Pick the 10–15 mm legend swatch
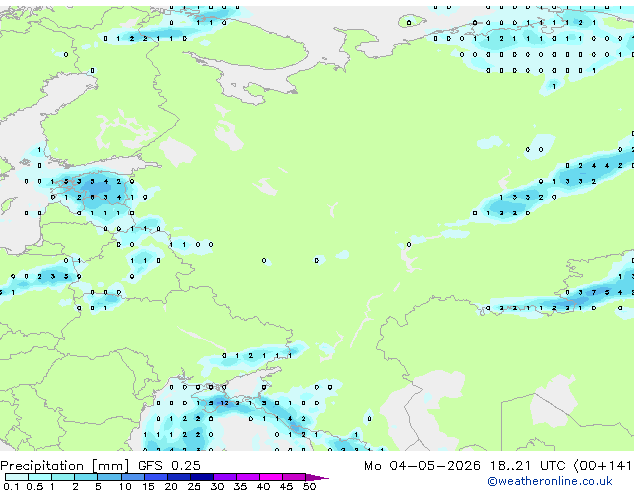The width and height of the screenshot is (634, 490). 133,477
